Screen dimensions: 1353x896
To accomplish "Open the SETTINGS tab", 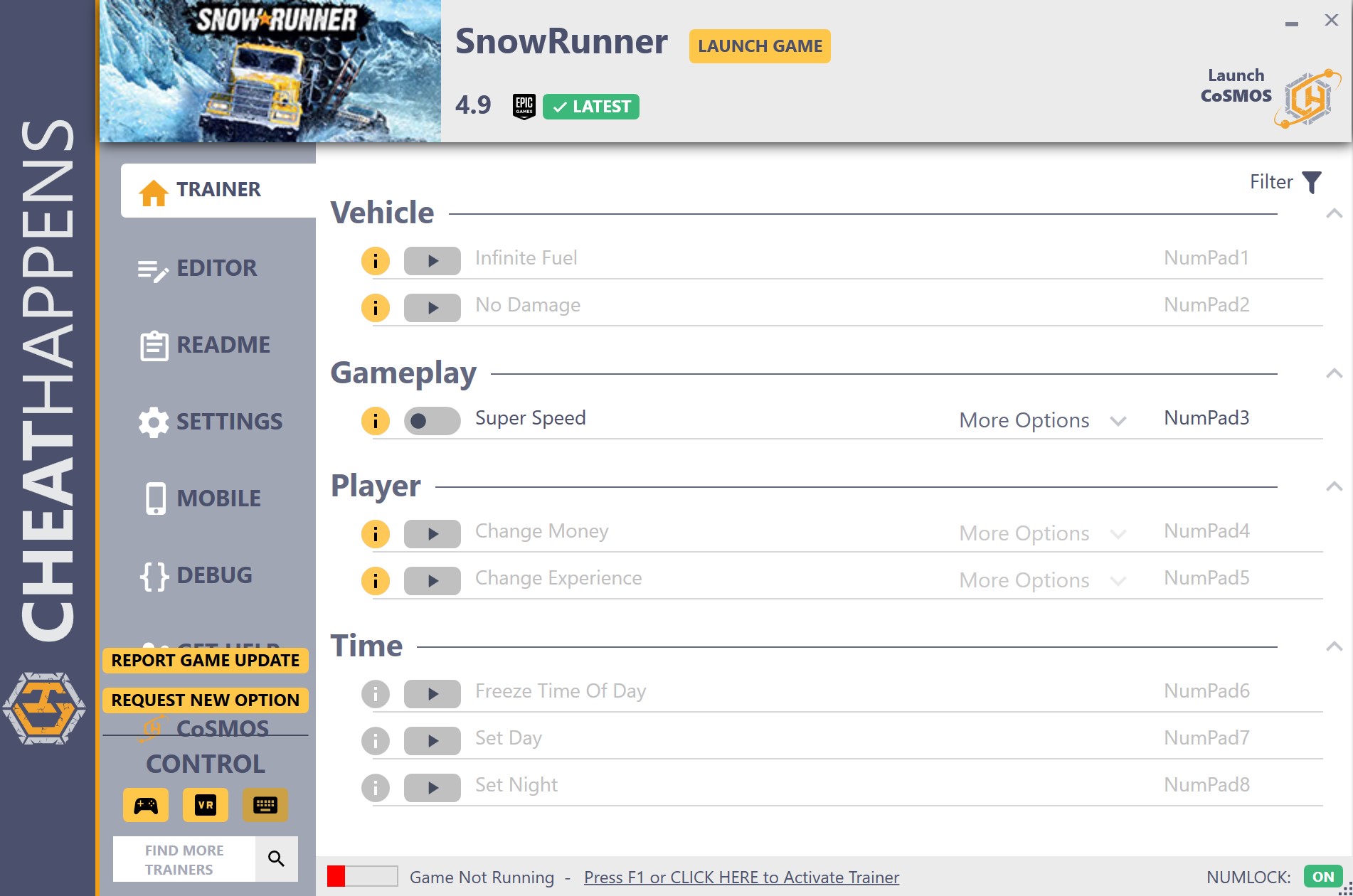I will [x=211, y=422].
